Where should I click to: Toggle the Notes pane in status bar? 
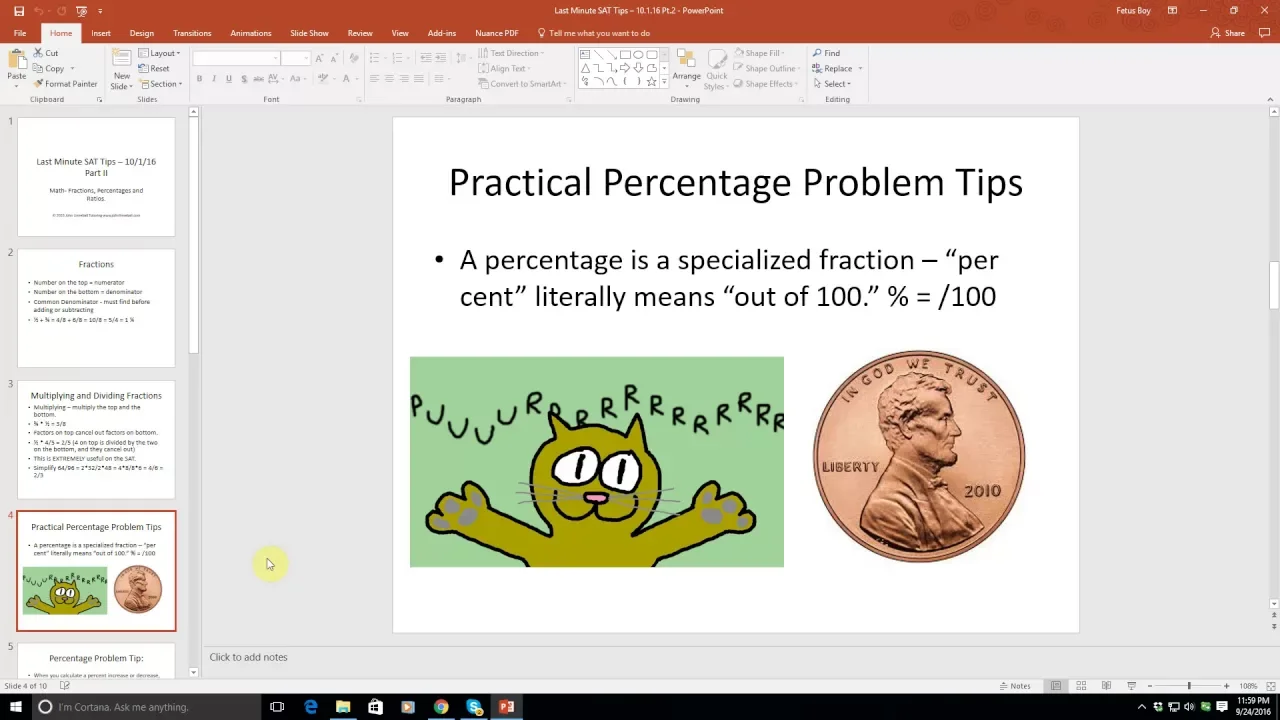(1015, 686)
